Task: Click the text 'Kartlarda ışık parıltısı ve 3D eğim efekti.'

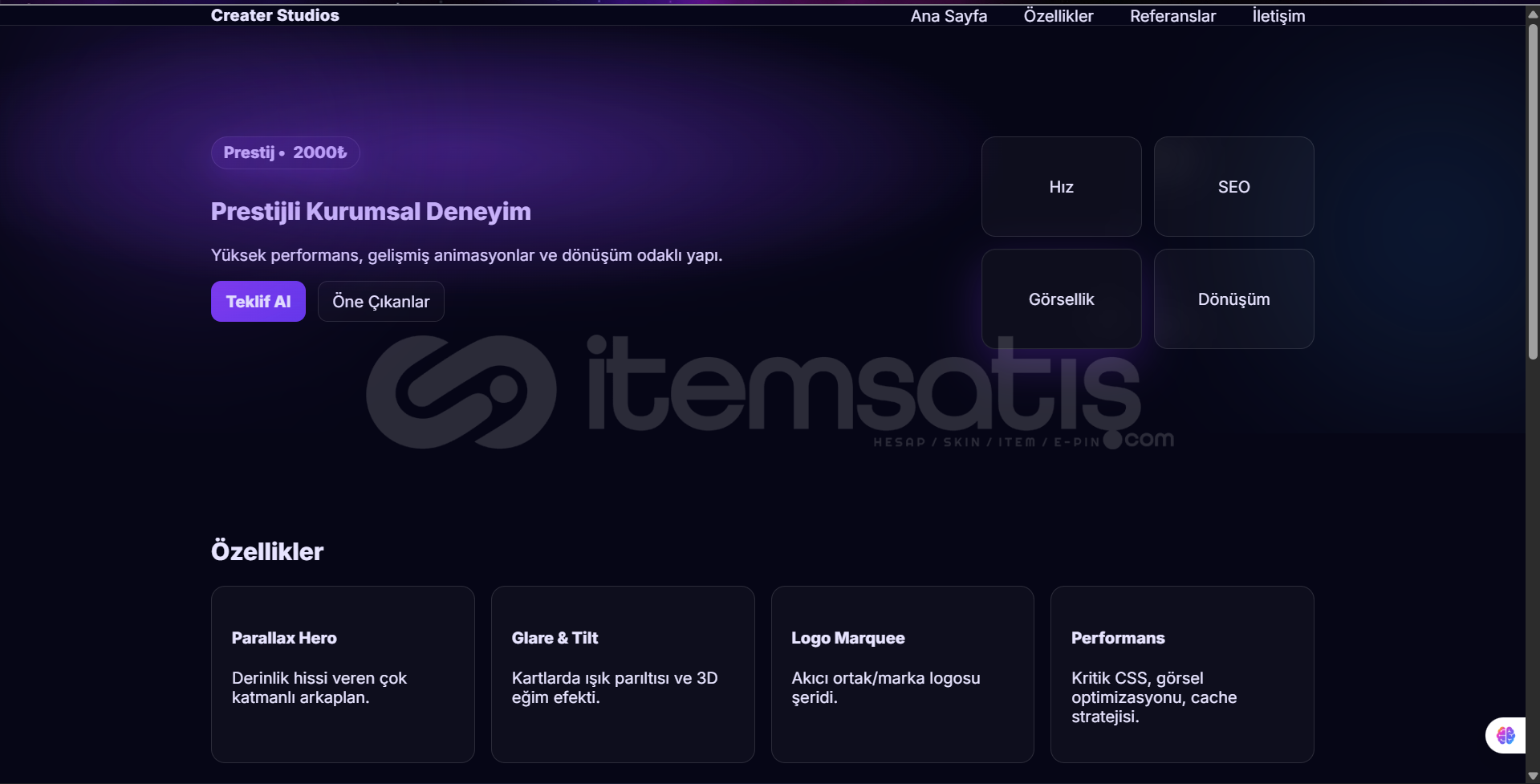Action: coord(615,688)
